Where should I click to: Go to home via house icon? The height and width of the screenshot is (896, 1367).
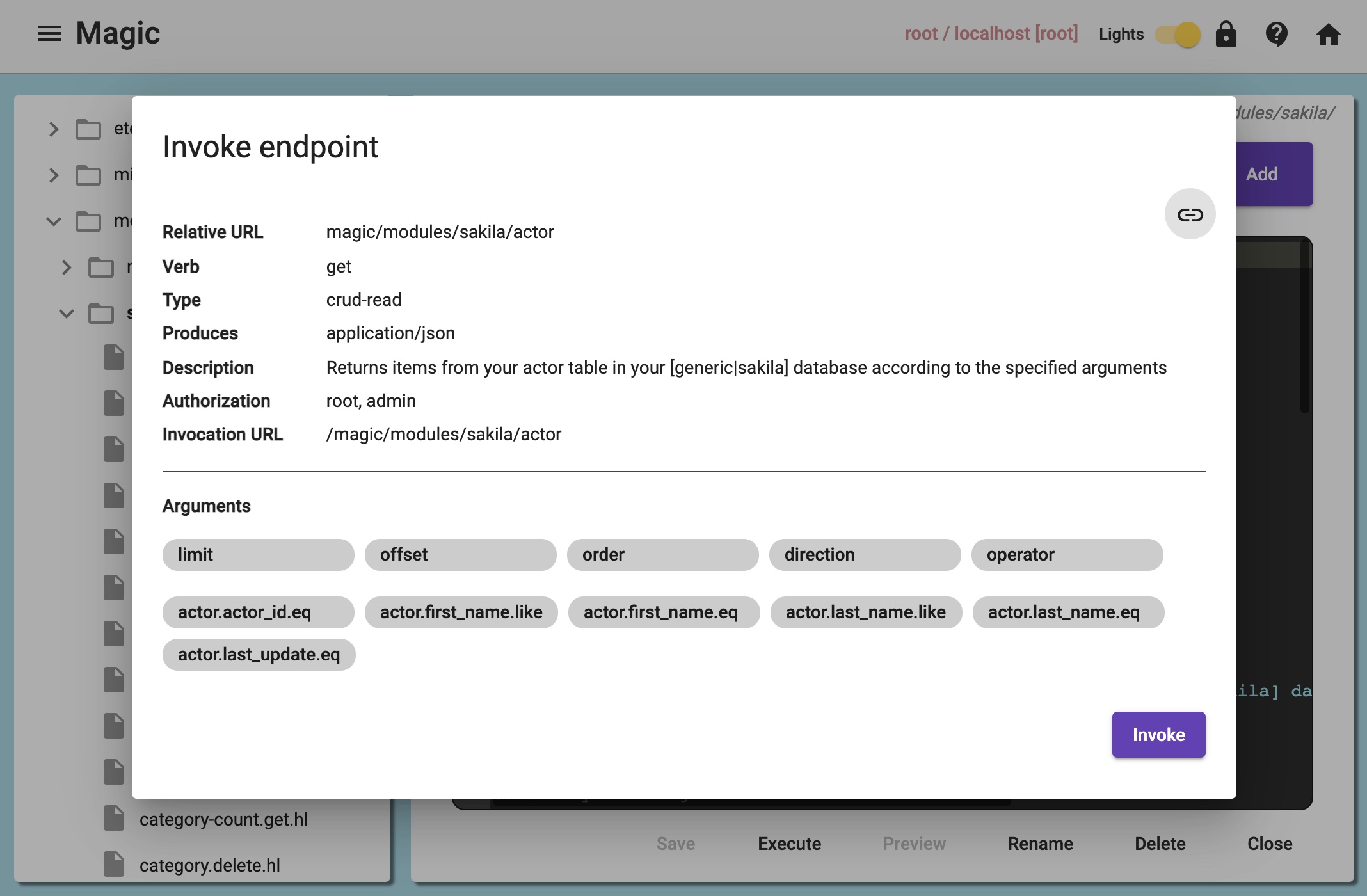point(1328,34)
